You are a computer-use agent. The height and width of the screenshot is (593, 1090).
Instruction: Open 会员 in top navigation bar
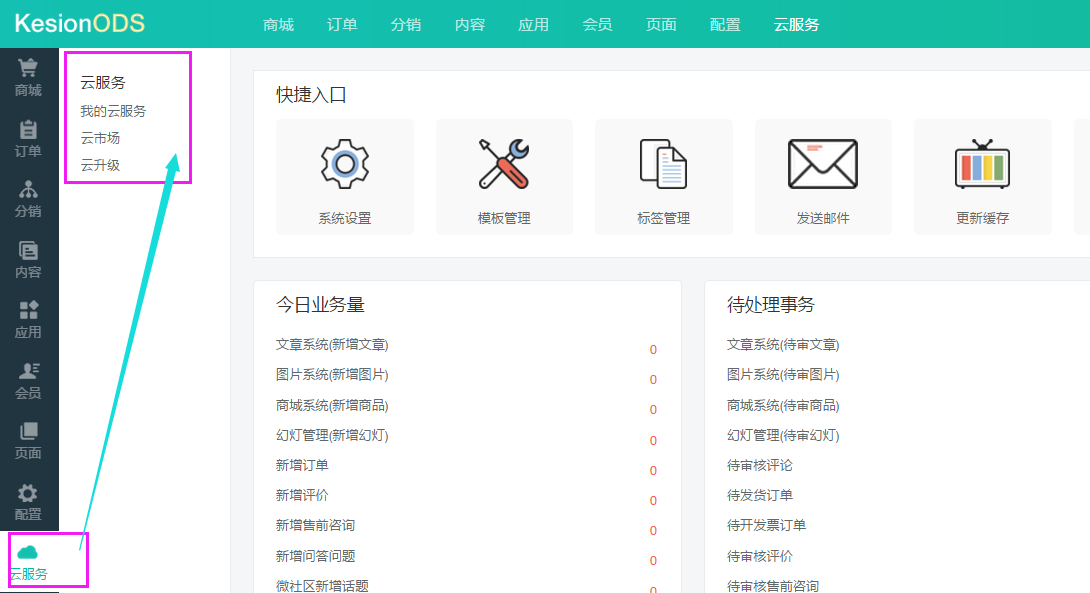(x=597, y=24)
